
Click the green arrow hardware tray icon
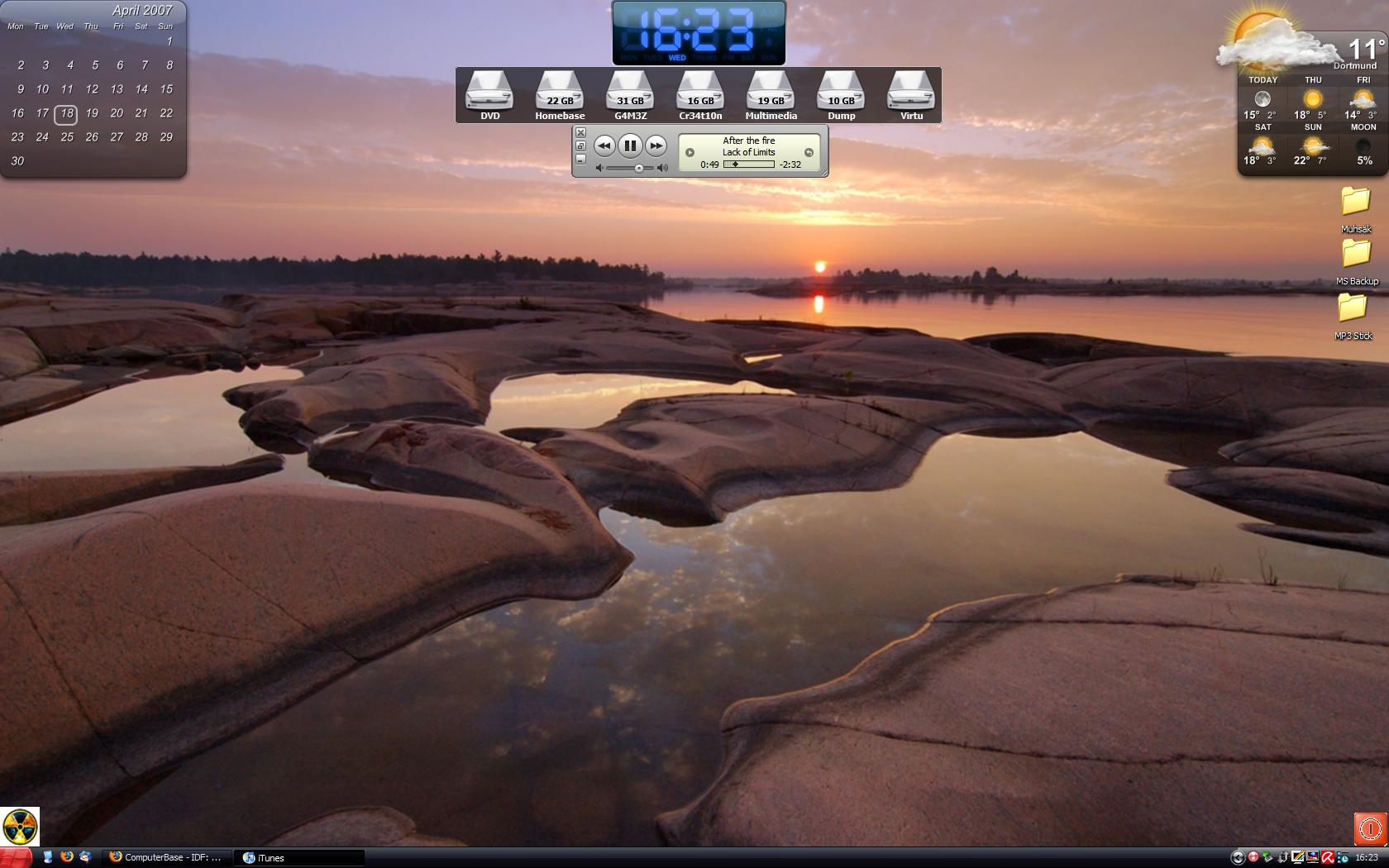pyautogui.click(x=1267, y=857)
